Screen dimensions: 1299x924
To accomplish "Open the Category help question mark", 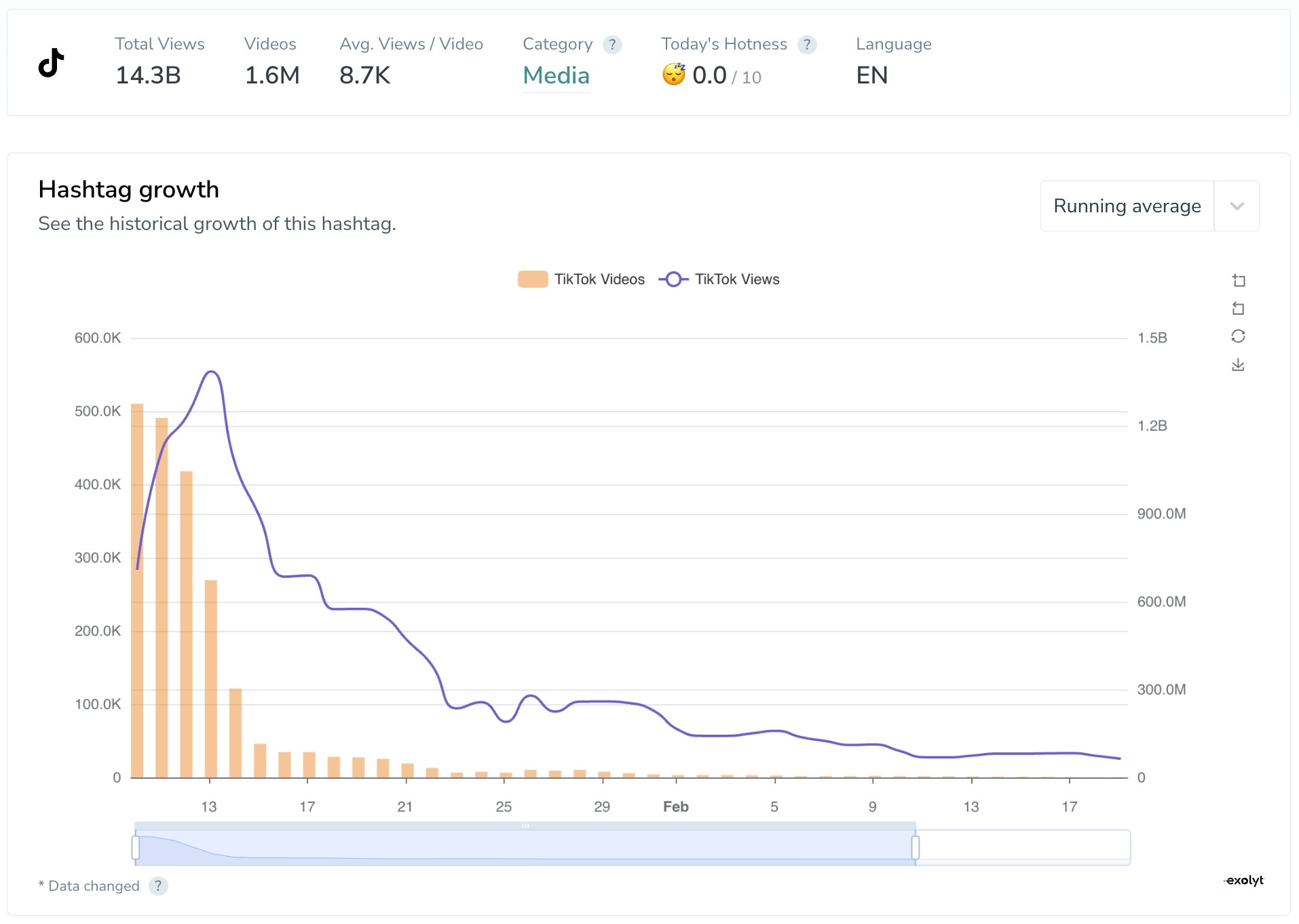I will pyautogui.click(x=612, y=45).
